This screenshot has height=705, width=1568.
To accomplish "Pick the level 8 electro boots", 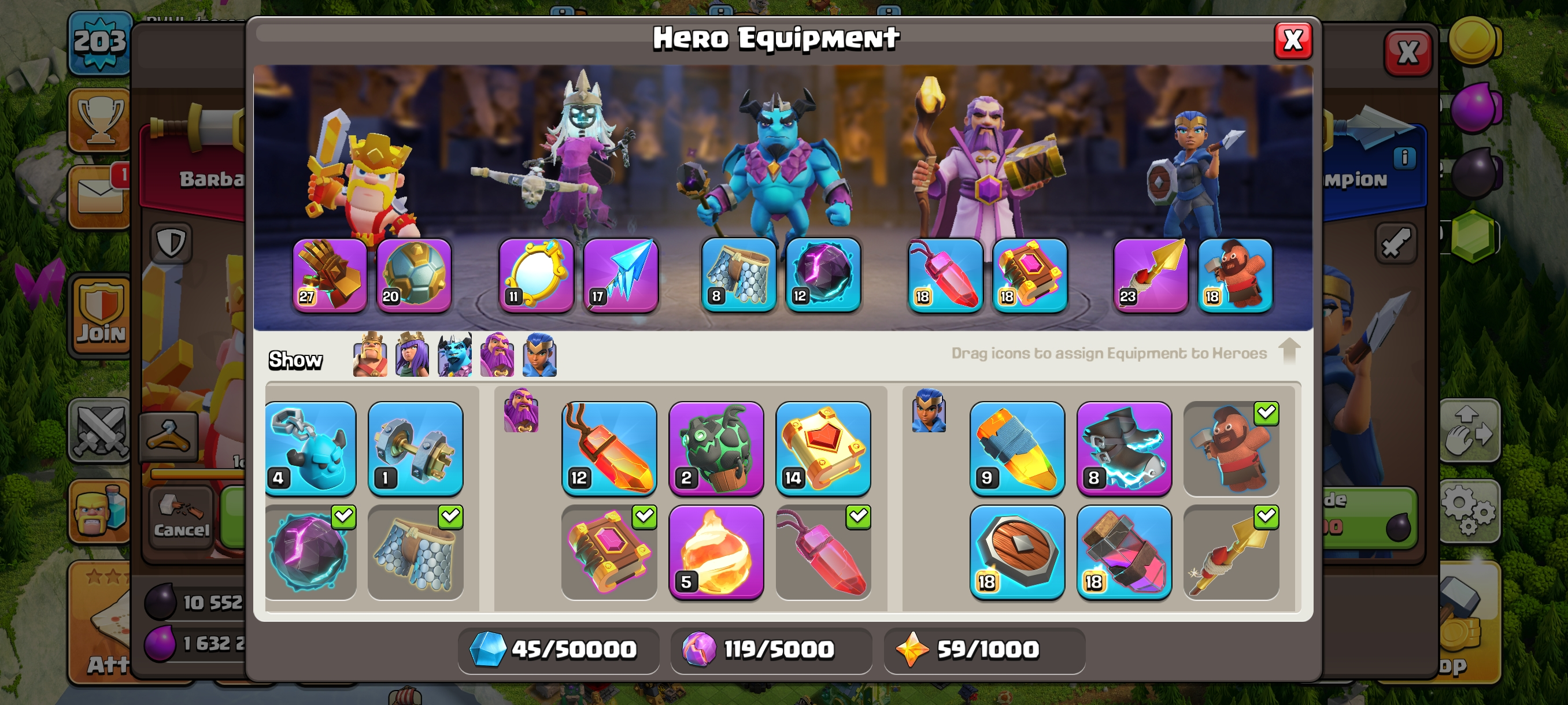I will point(1123,448).
